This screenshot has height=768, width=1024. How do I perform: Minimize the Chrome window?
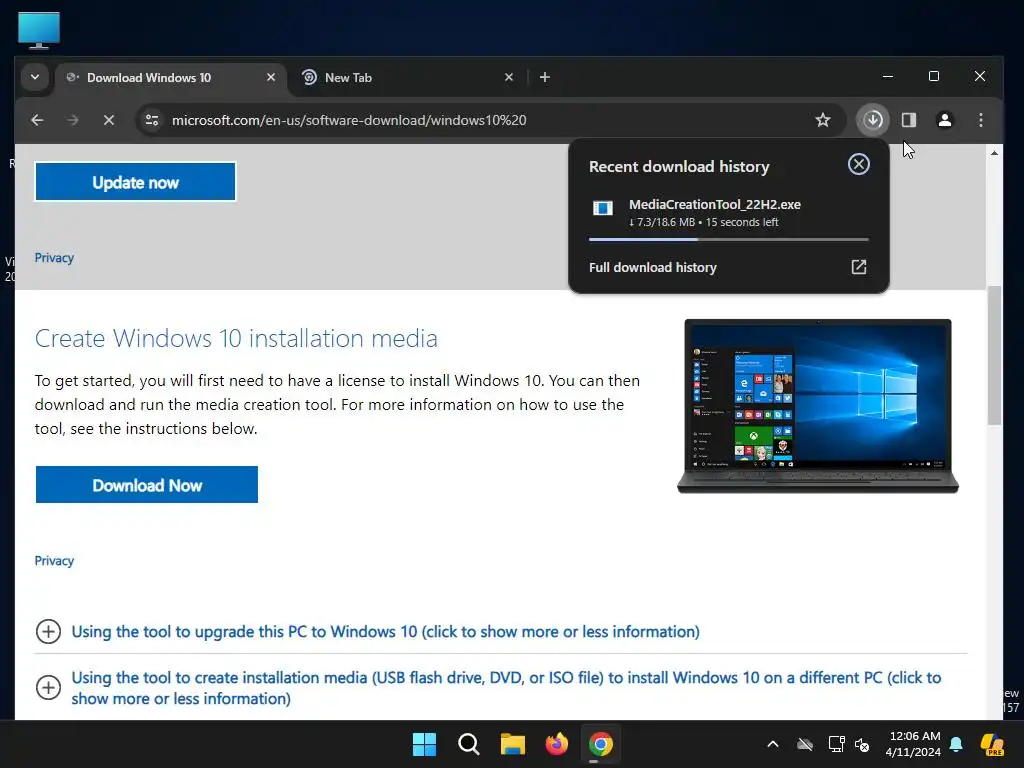[888, 76]
